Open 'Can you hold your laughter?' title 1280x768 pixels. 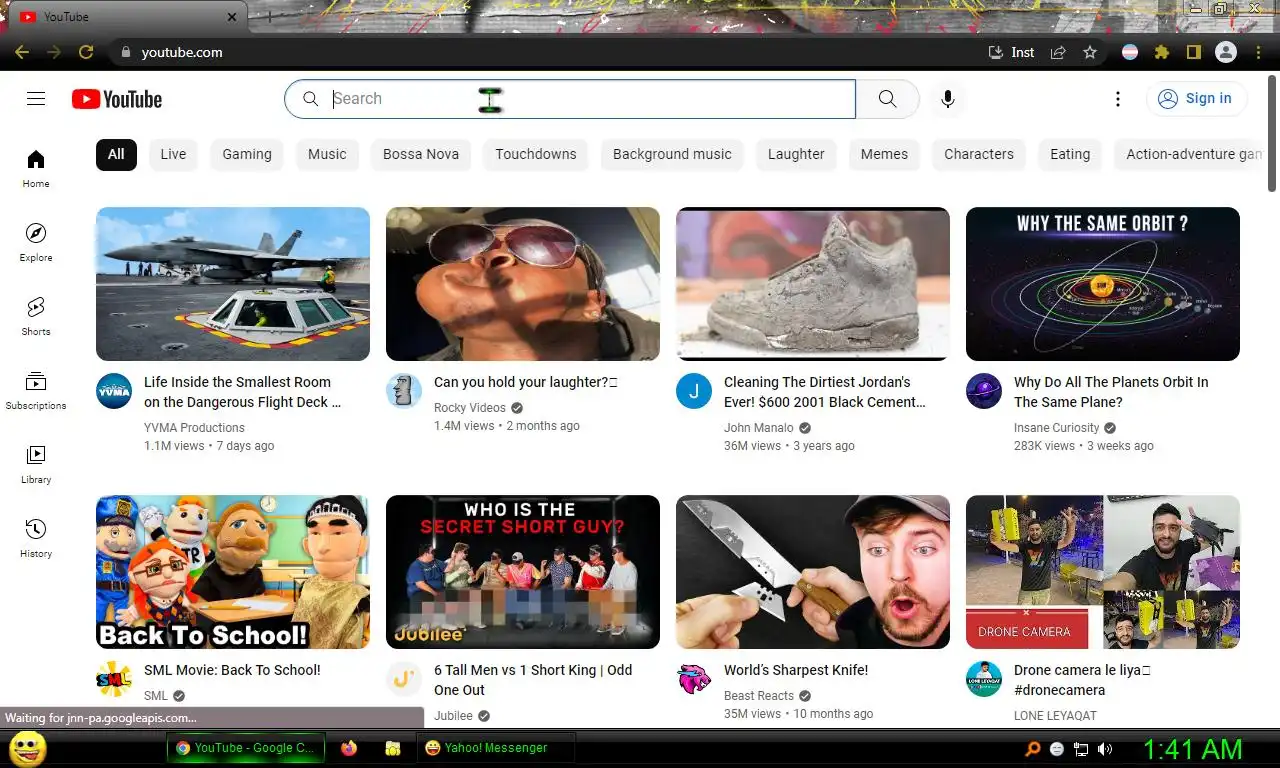pos(526,382)
